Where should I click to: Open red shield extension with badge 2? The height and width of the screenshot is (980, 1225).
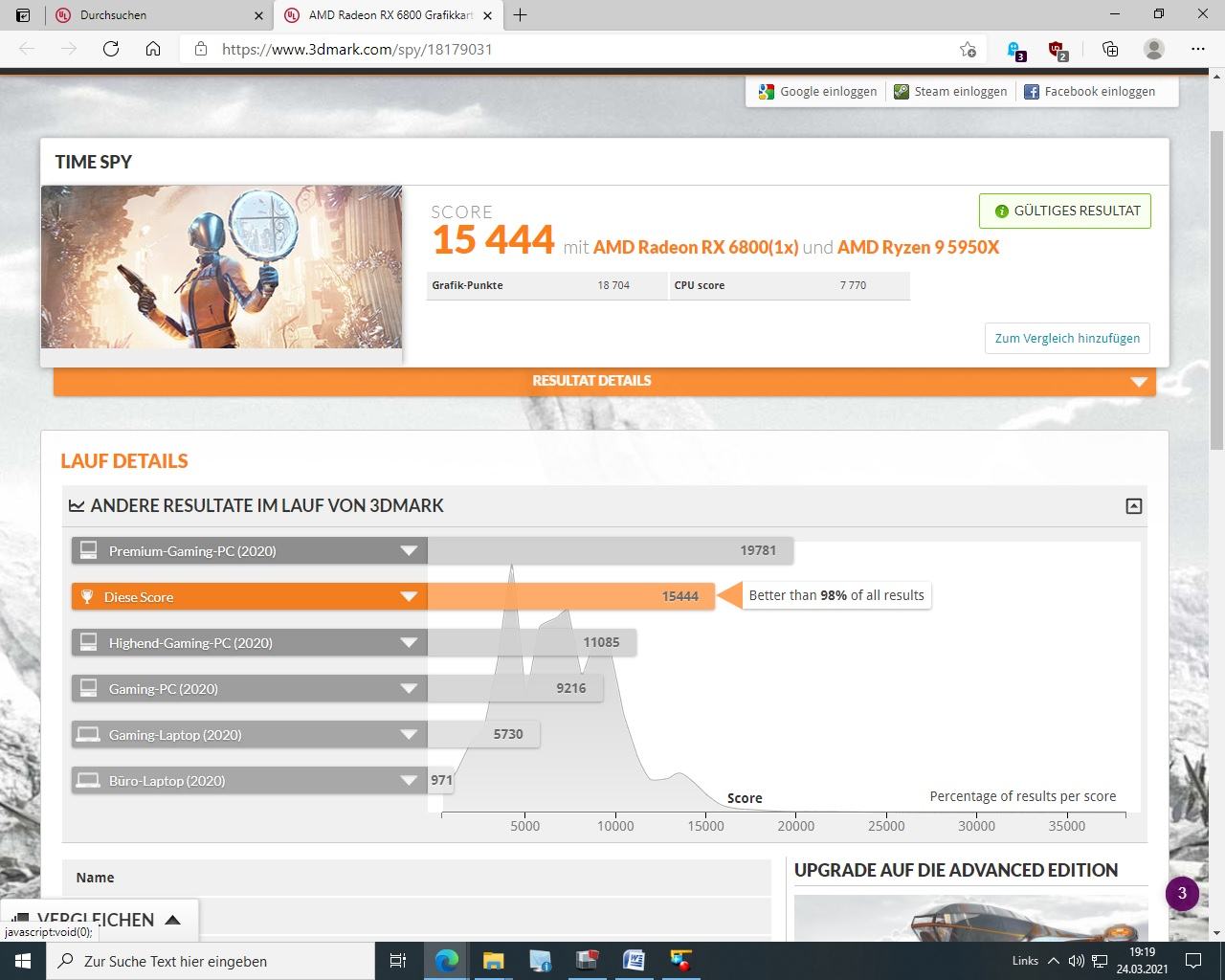[1058, 50]
